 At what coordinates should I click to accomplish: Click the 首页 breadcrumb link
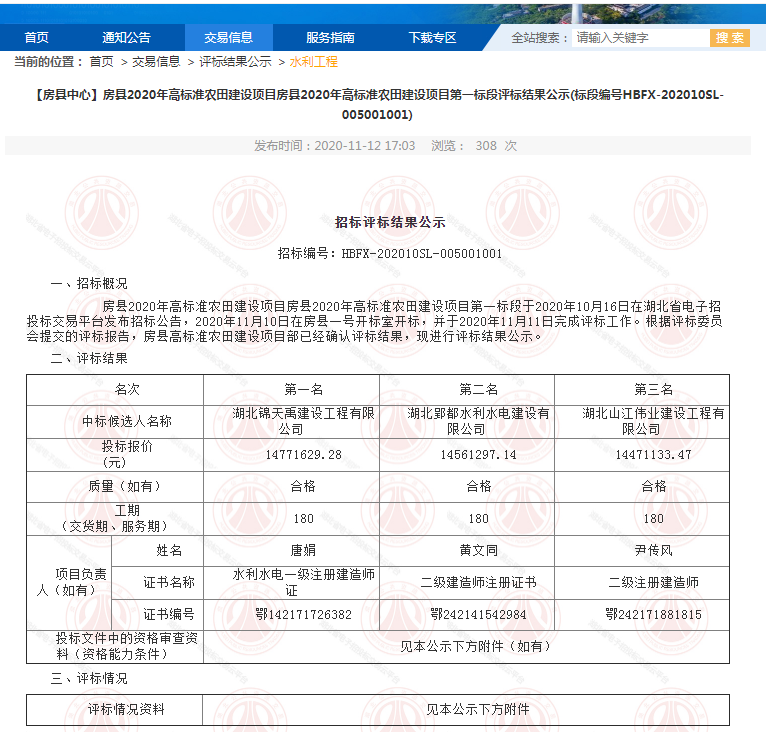tap(101, 62)
